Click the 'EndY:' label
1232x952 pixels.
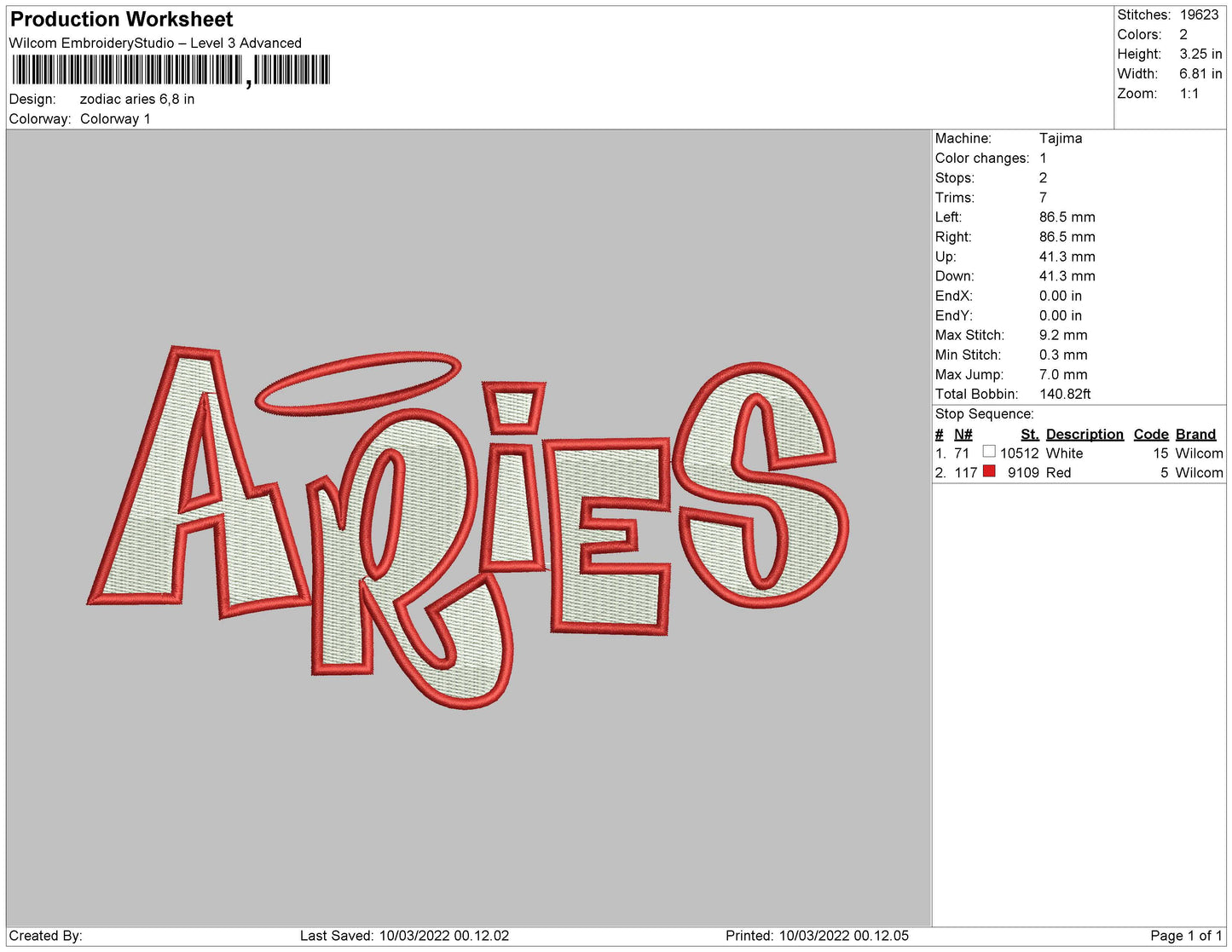[x=954, y=314]
